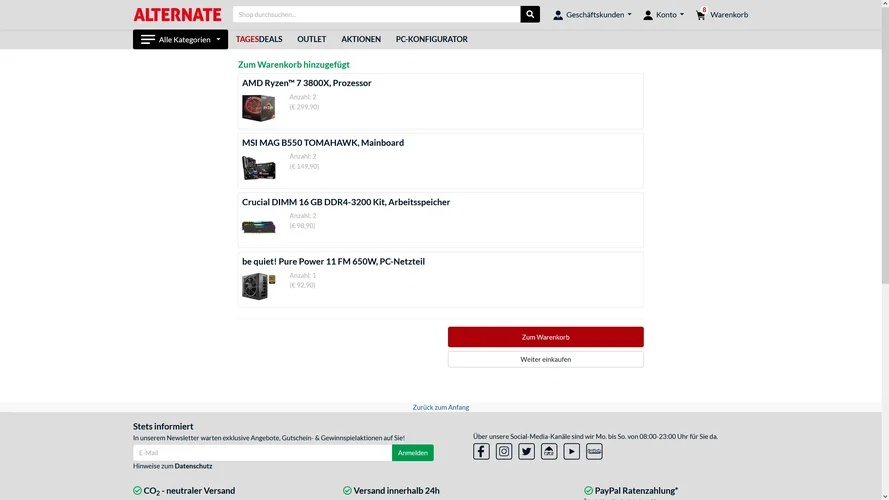This screenshot has width=889, height=500.
Task: Click the search magnifier button
Action: point(530,14)
